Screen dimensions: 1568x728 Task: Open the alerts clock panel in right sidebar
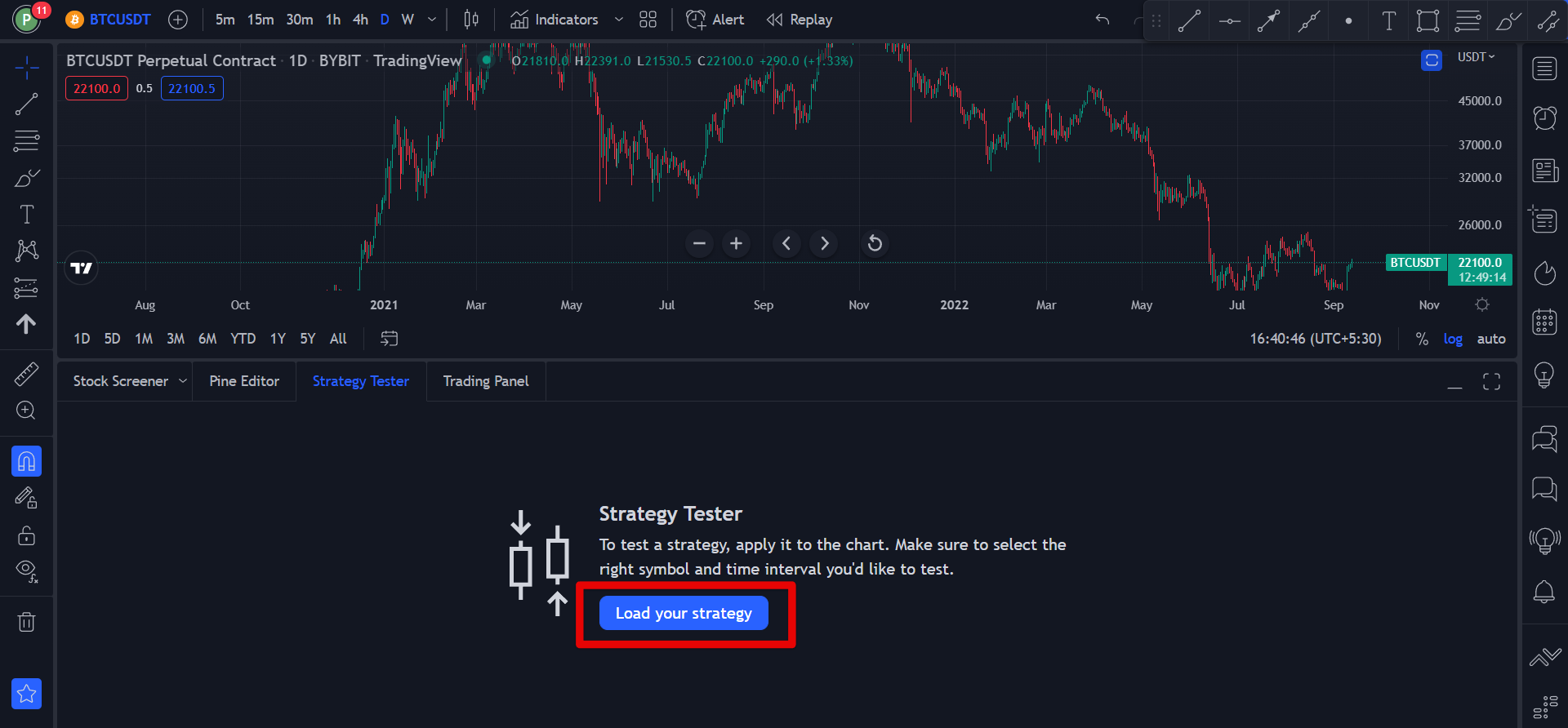pos(1544,118)
